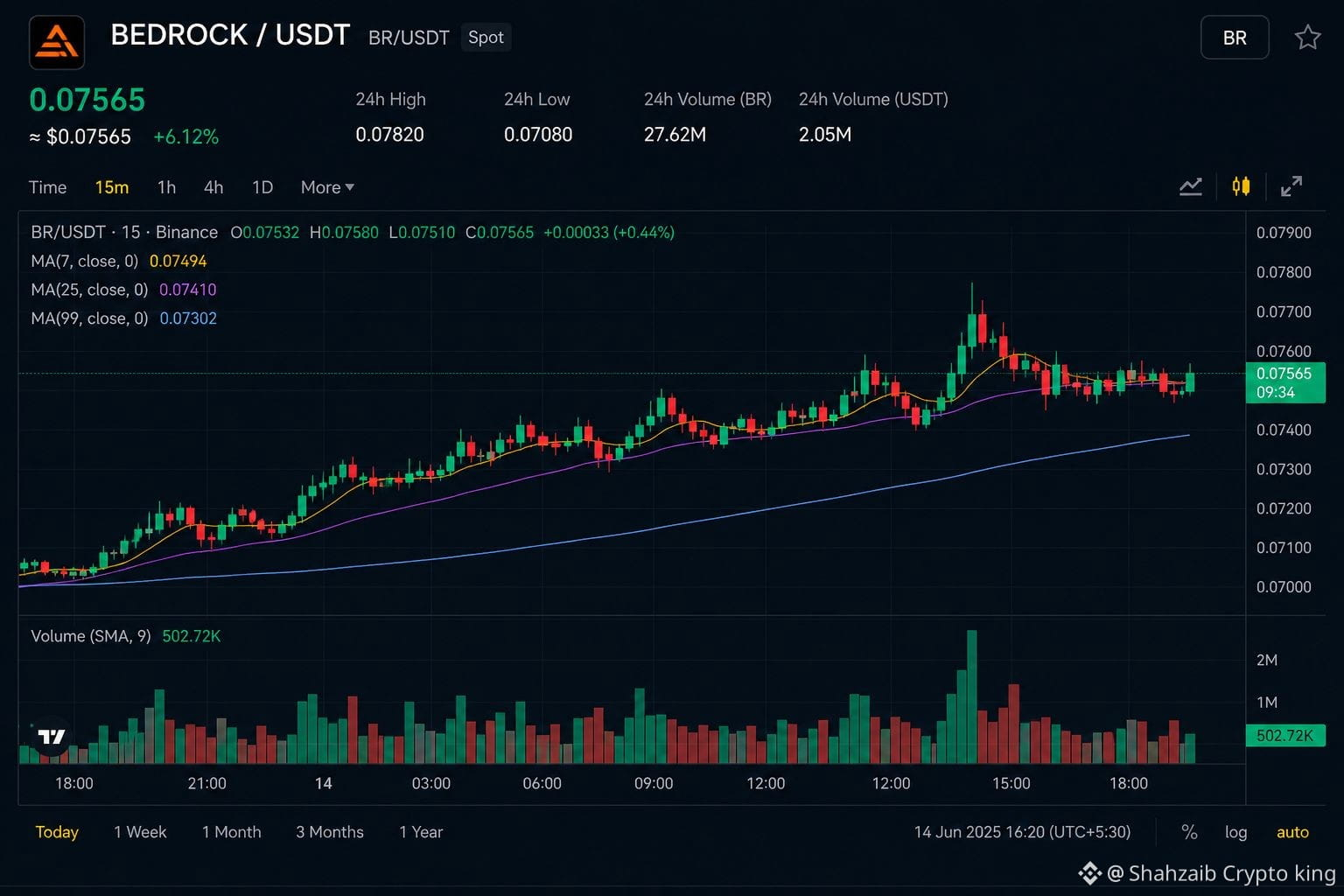Viewport: 1344px width, 896px height.
Task: Toggle the percent scale option
Action: point(1189,832)
